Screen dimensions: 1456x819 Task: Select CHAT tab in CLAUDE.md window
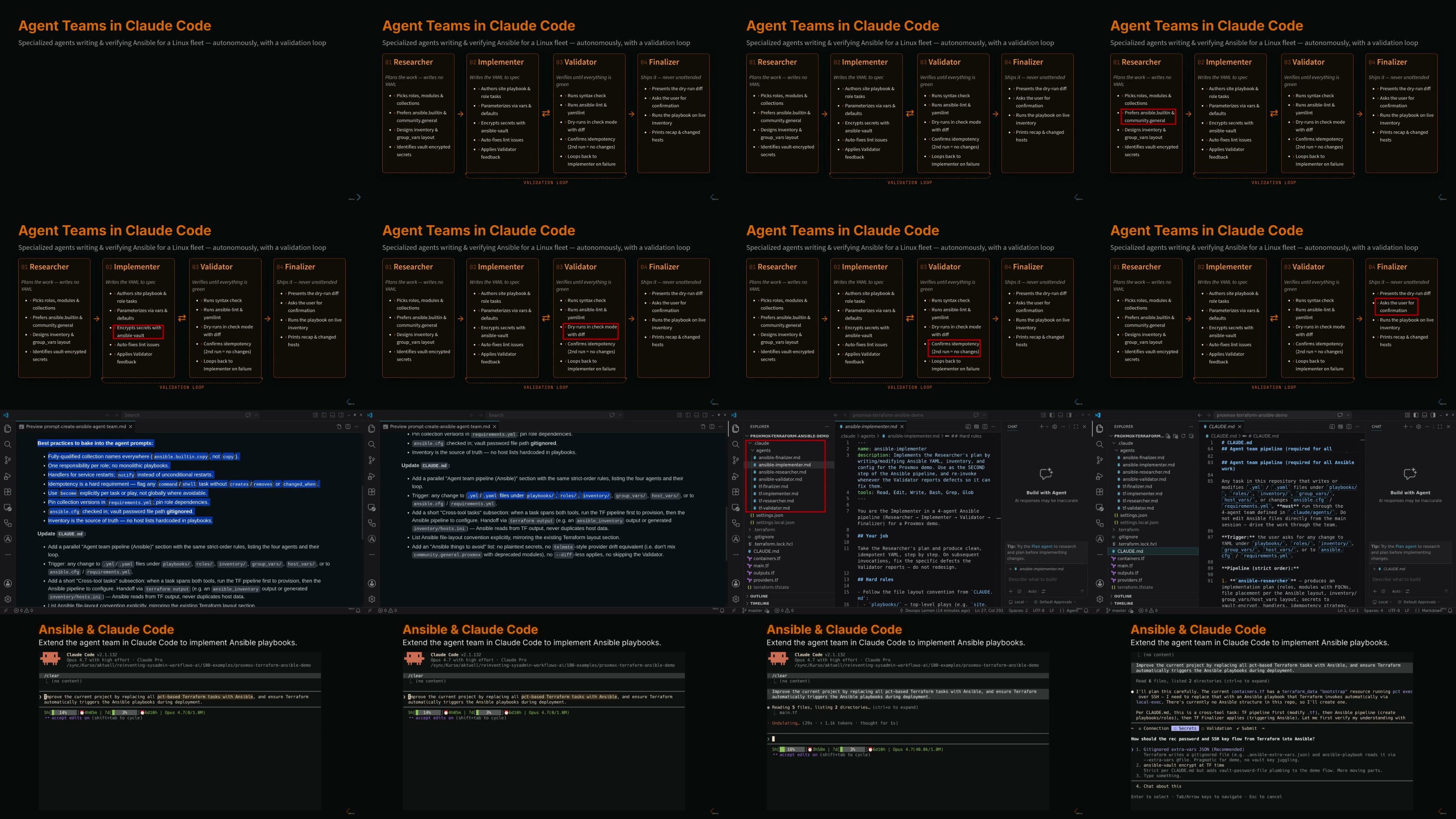click(x=1376, y=427)
